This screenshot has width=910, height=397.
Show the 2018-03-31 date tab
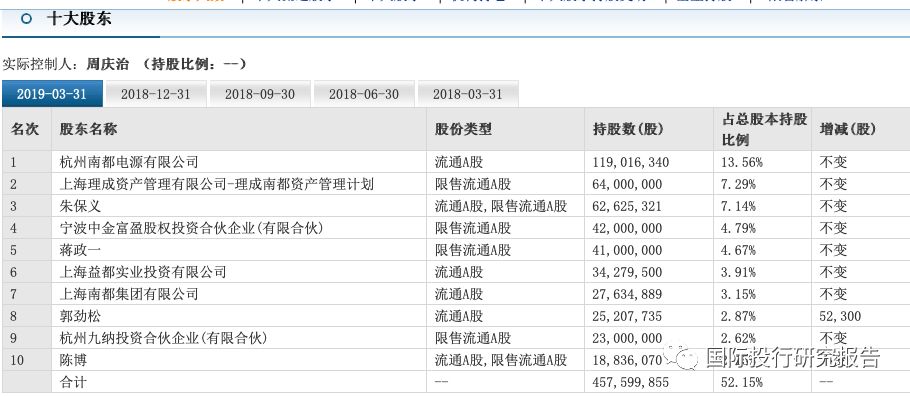(x=468, y=94)
